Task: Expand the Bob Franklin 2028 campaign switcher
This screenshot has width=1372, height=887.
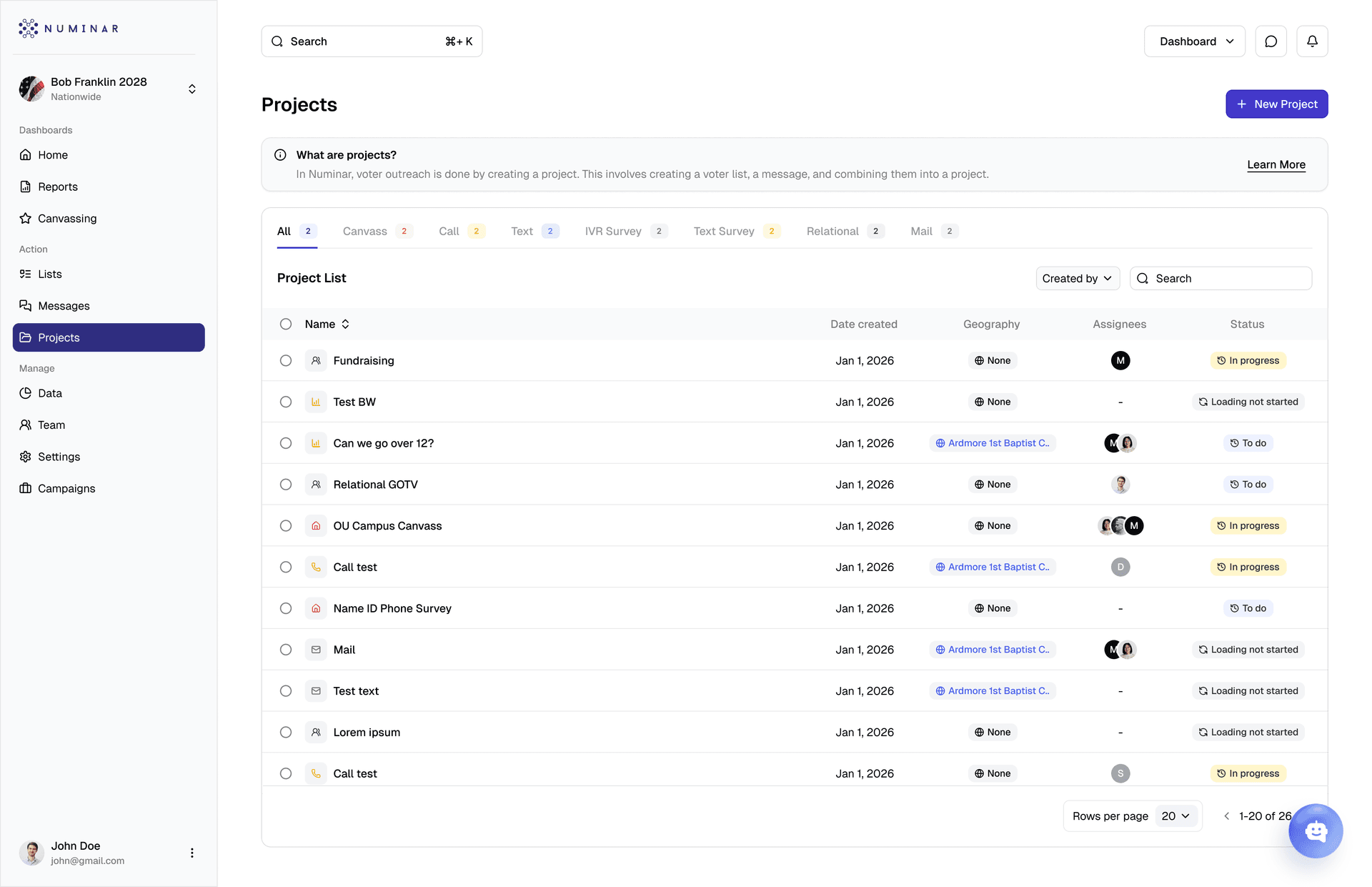Action: point(192,89)
